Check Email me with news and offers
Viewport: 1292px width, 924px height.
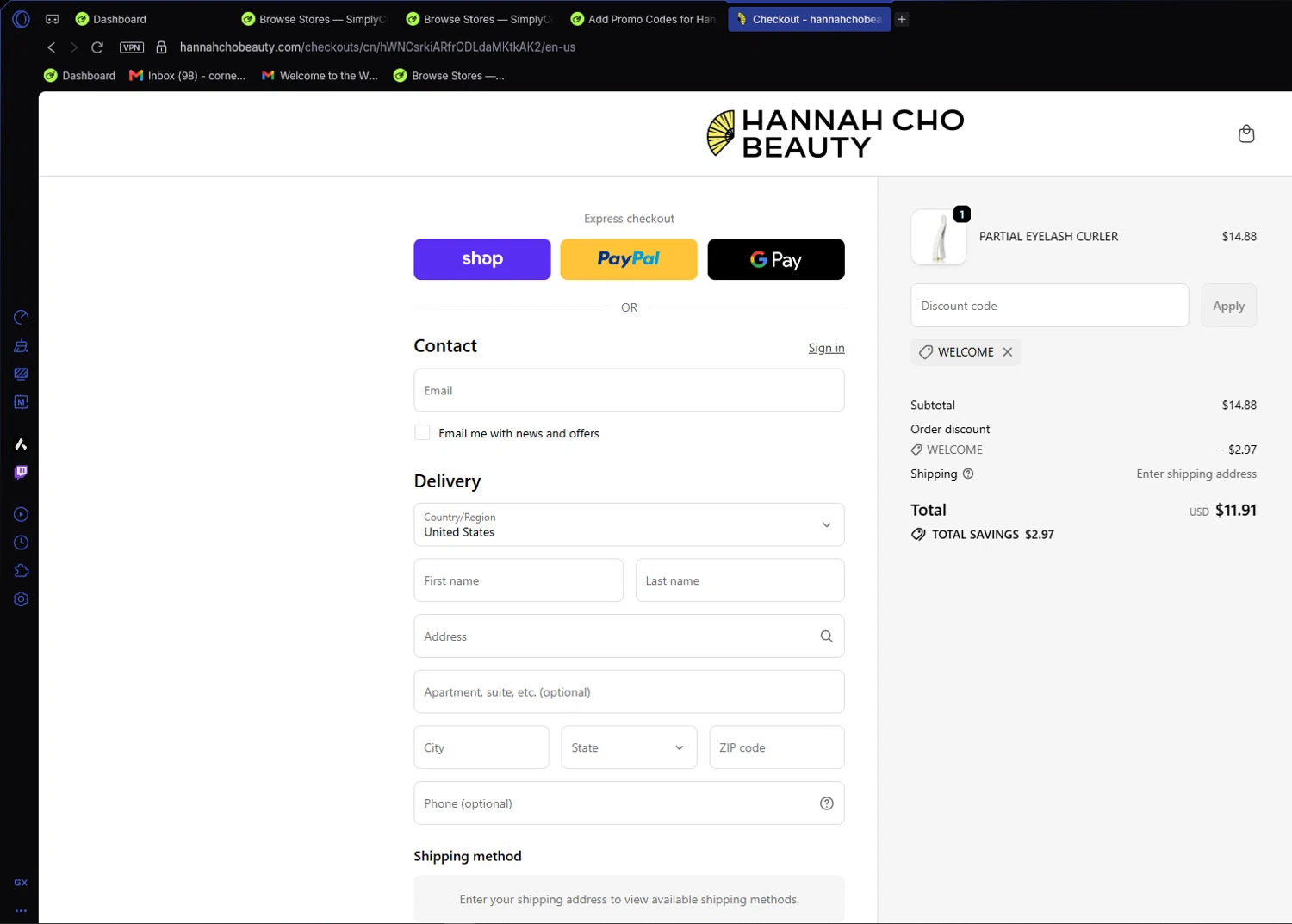coord(422,433)
